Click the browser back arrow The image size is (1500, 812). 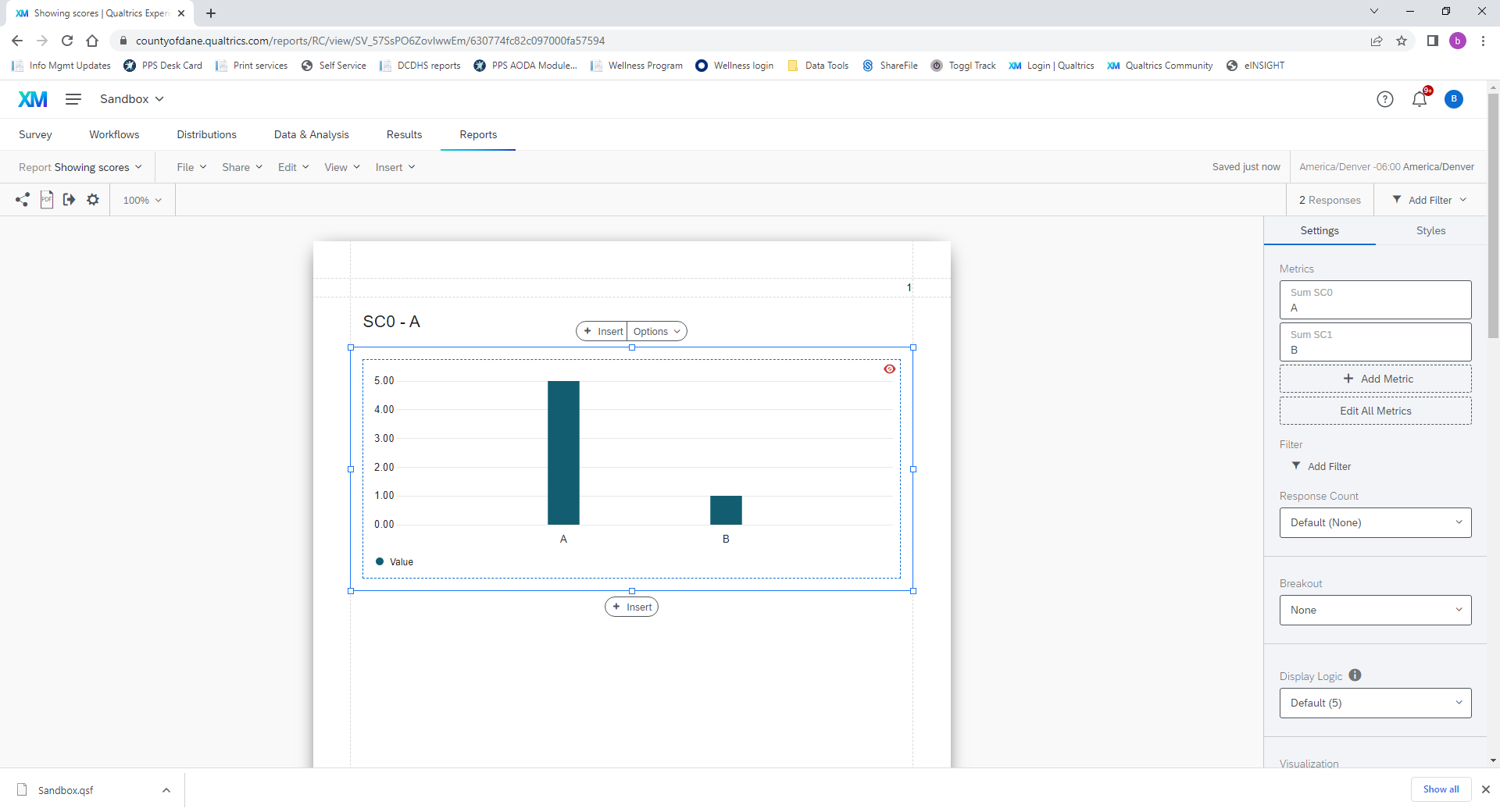[x=17, y=41]
